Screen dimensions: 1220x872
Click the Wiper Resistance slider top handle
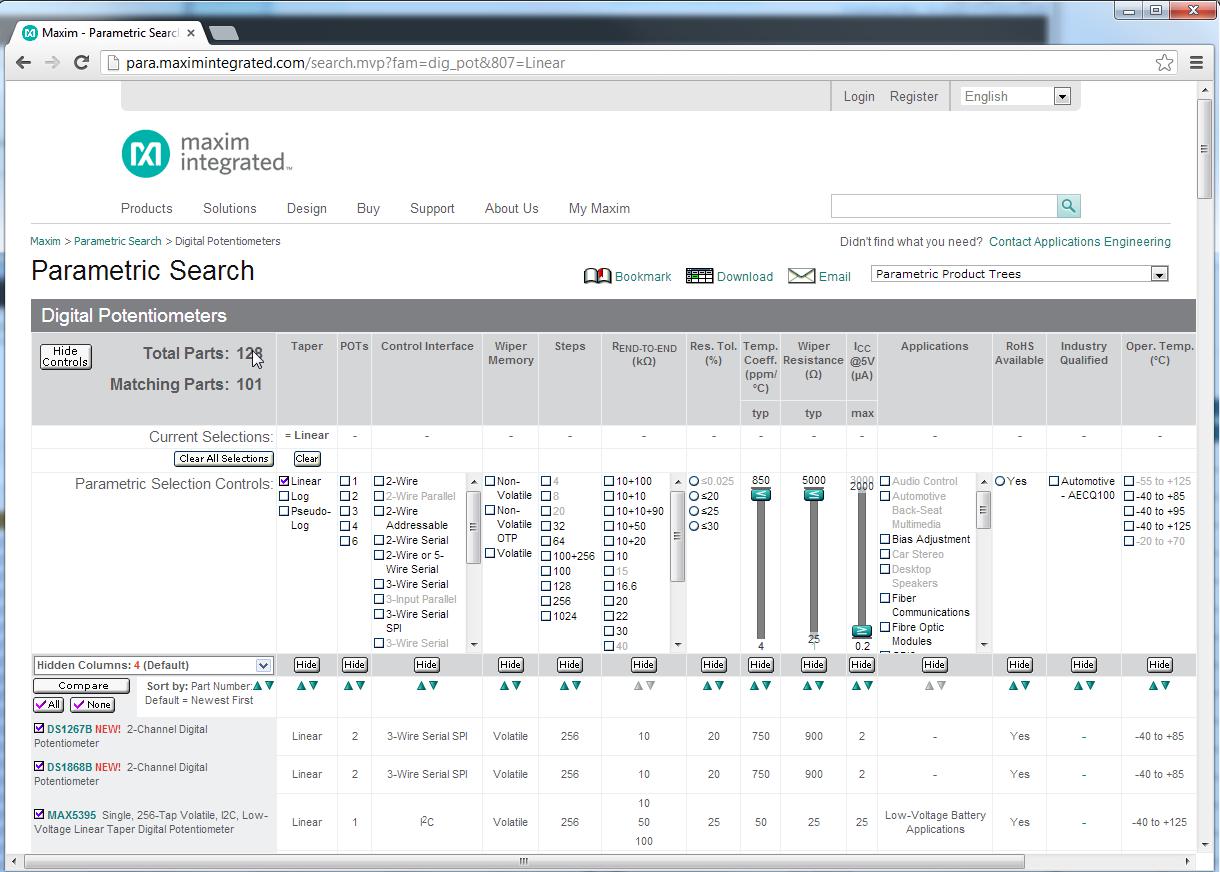click(814, 494)
